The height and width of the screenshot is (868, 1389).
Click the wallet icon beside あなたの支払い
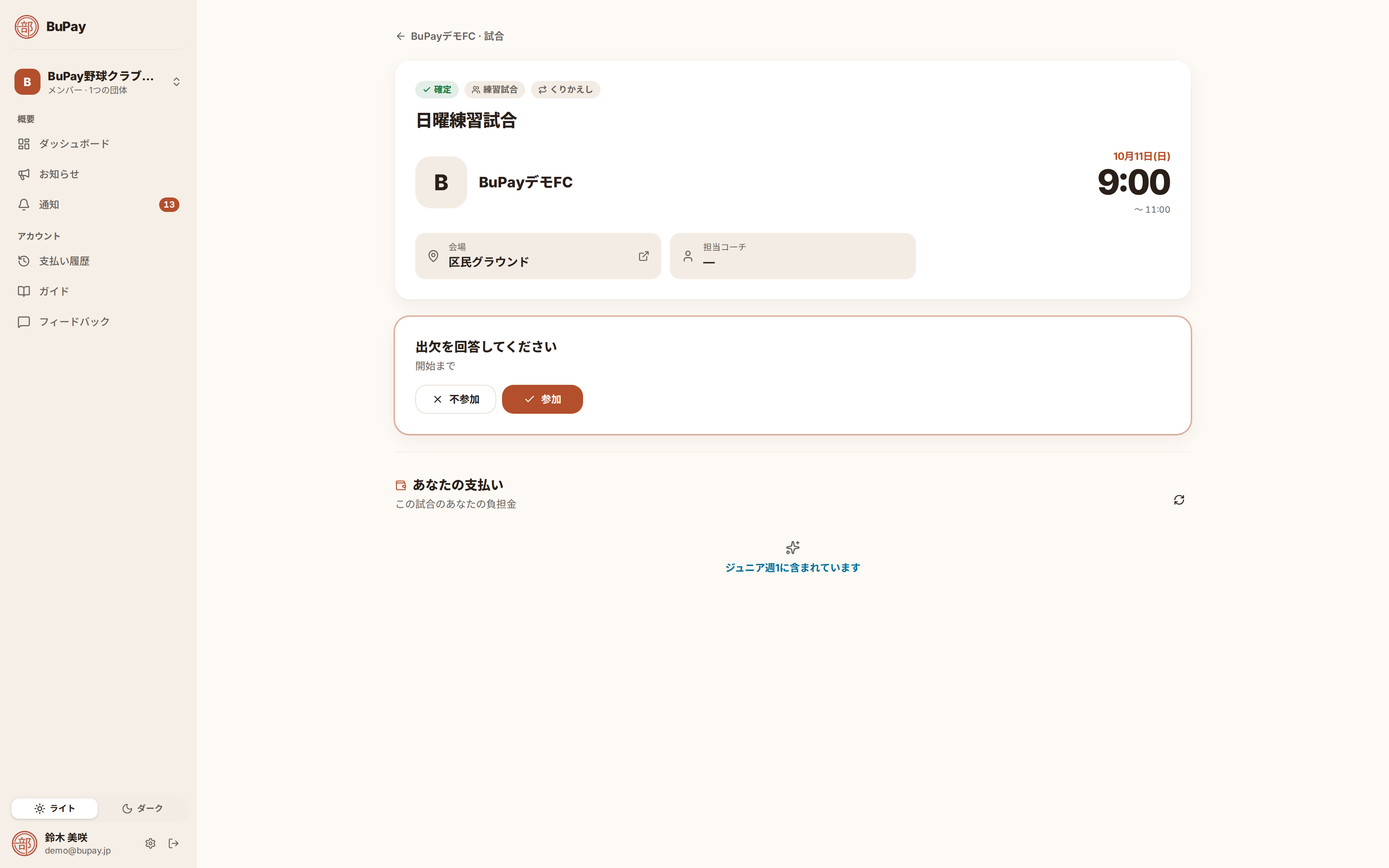tap(401, 486)
